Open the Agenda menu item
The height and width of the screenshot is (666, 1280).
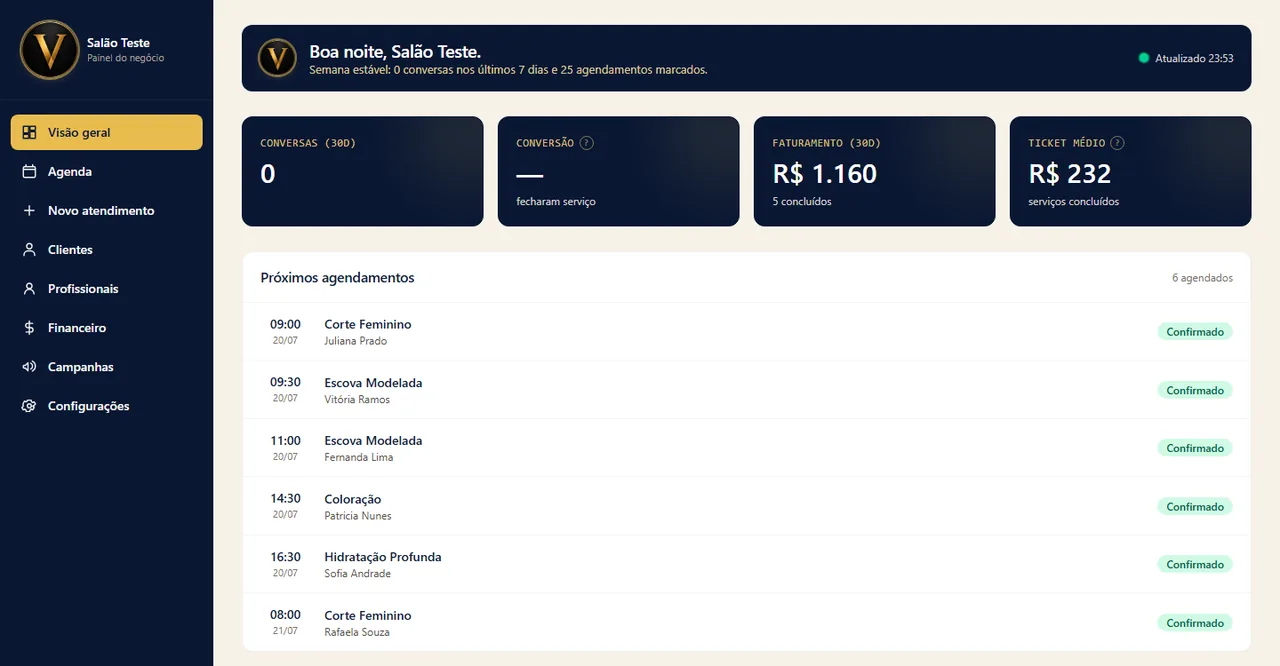(107, 171)
